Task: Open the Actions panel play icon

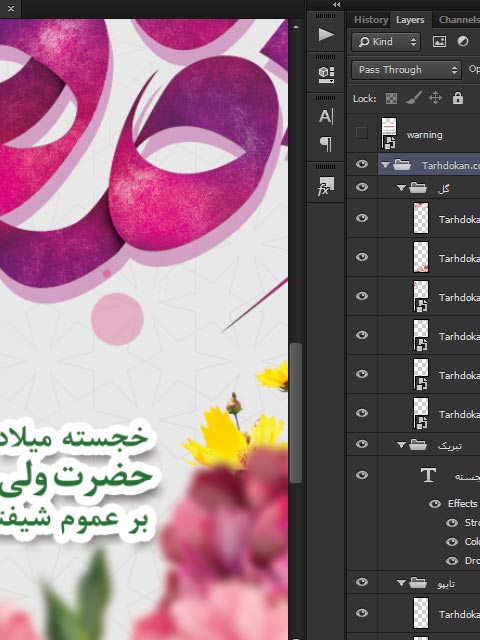Action: coord(326,35)
